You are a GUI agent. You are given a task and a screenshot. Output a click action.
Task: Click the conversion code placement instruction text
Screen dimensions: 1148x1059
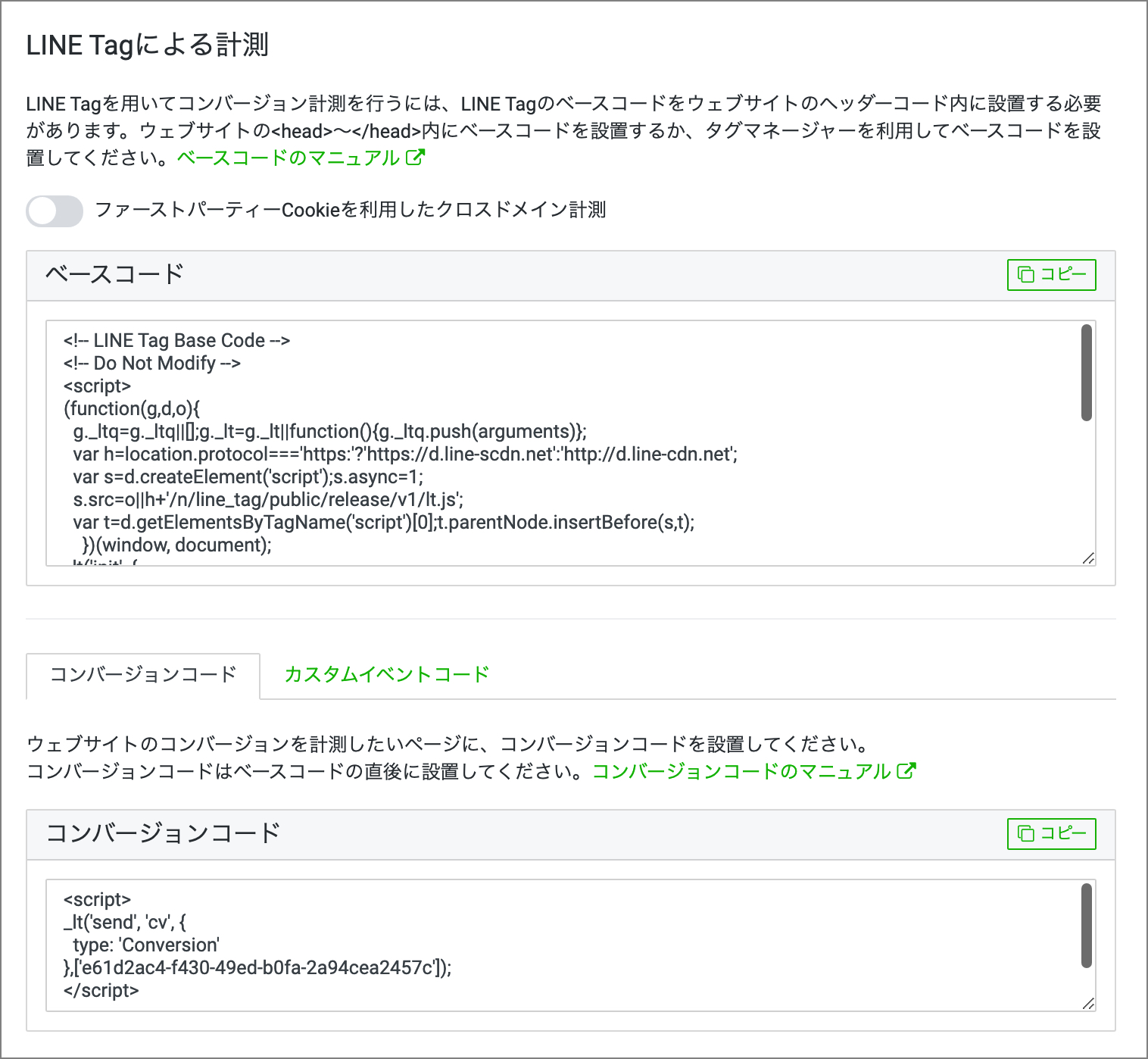tap(447, 744)
